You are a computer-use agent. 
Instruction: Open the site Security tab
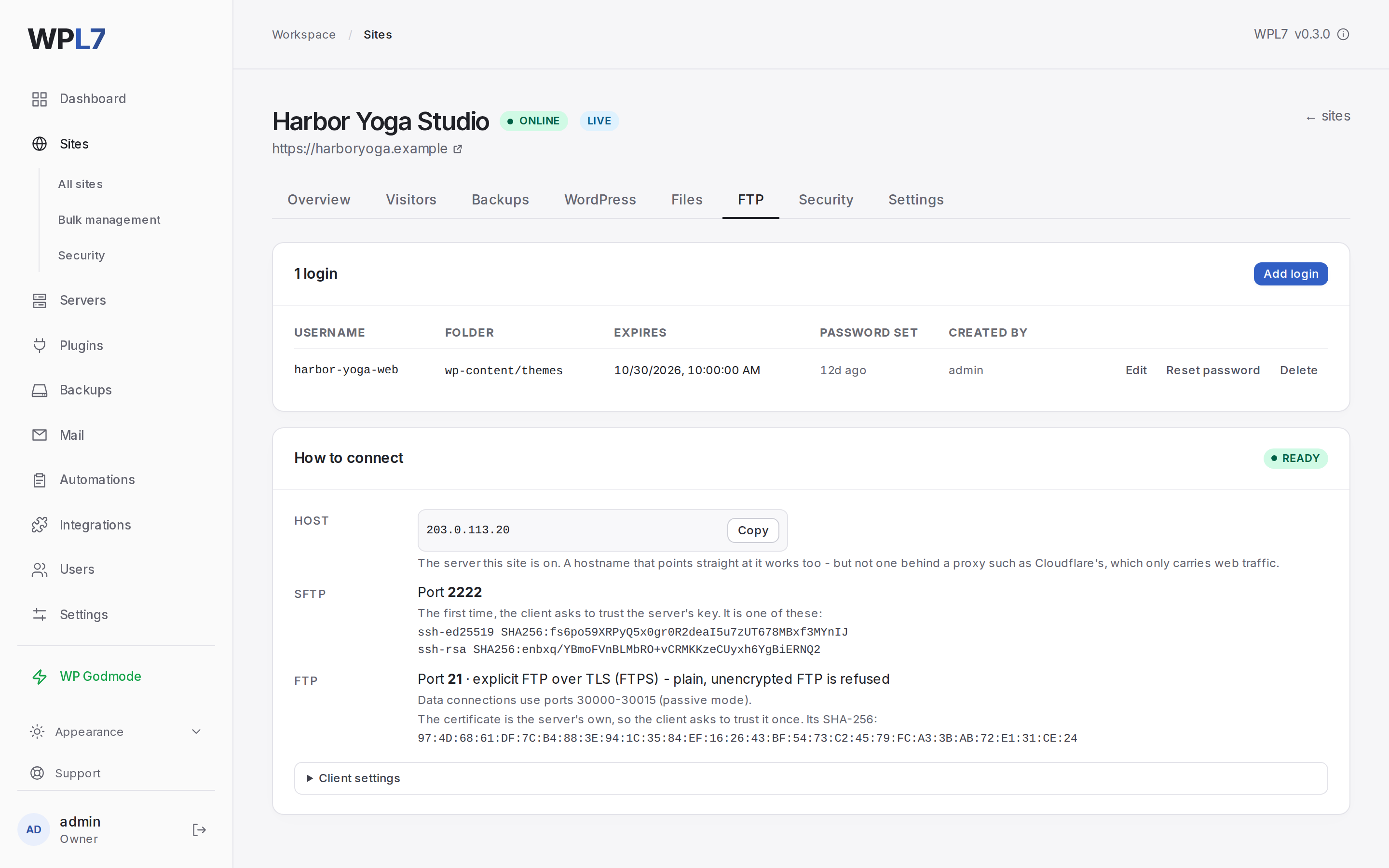click(x=825, y=200)
